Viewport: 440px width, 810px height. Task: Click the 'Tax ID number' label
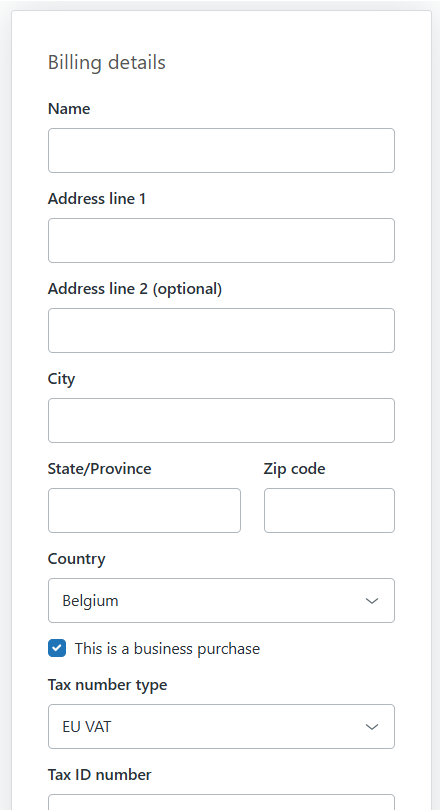[x=99, y=775]
